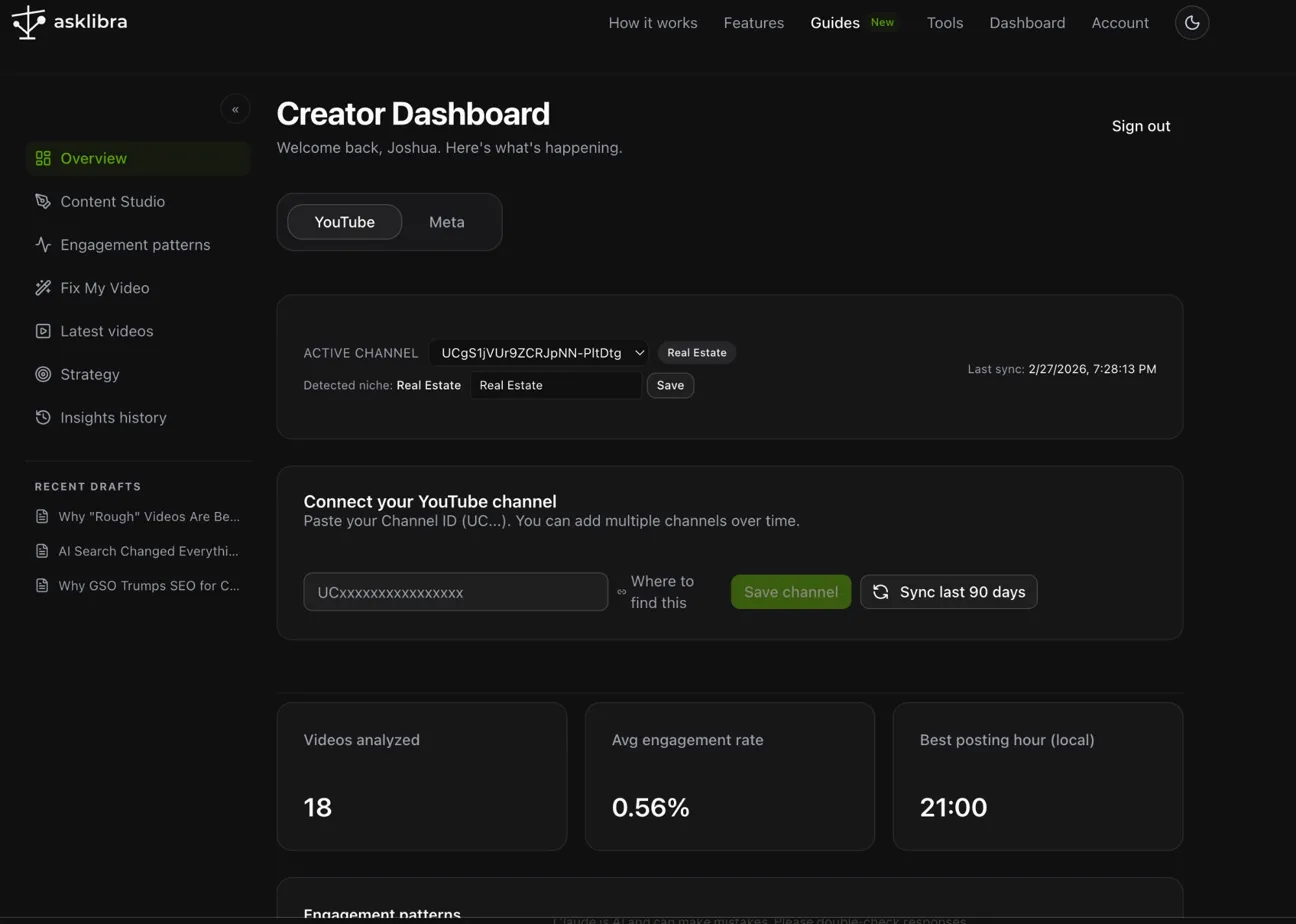Viewport: 1296px width, 924px height.
Task: Open the Guides menu item
Action: point(835,22)
